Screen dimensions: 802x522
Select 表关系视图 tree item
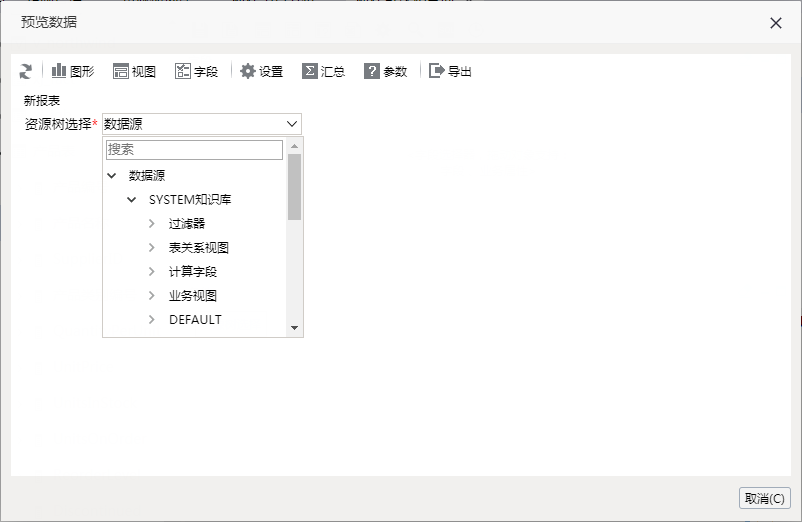[199, 247]
